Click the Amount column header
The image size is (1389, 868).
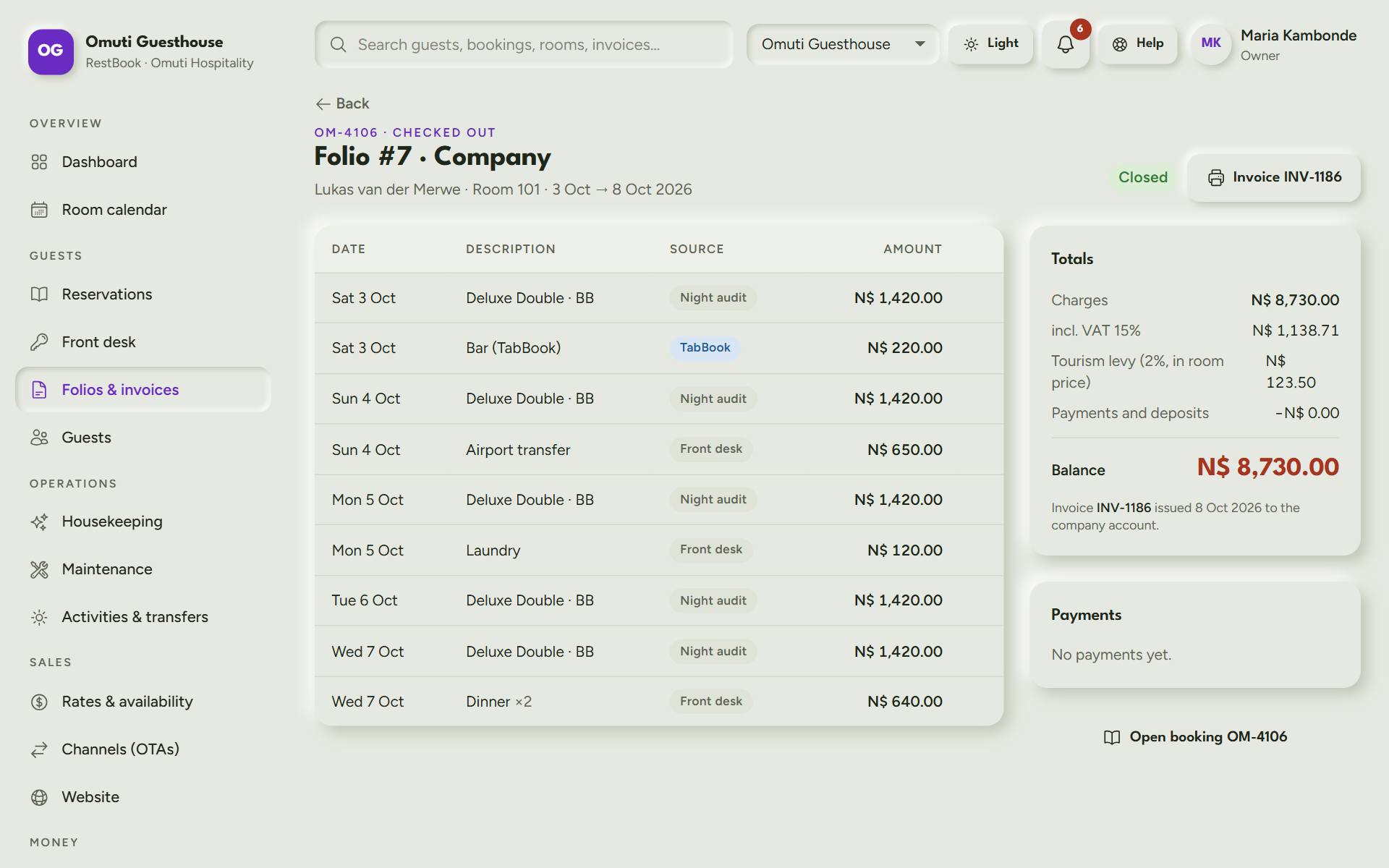(x=912, y=249)
